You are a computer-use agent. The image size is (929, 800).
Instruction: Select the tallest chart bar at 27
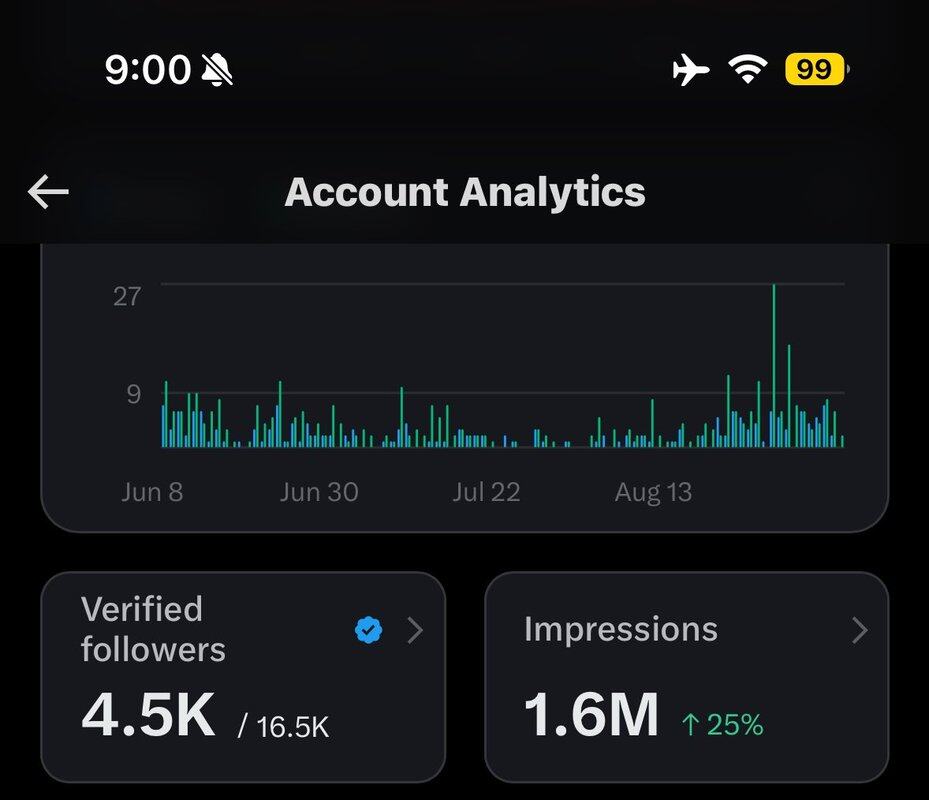tap(774, 366)
